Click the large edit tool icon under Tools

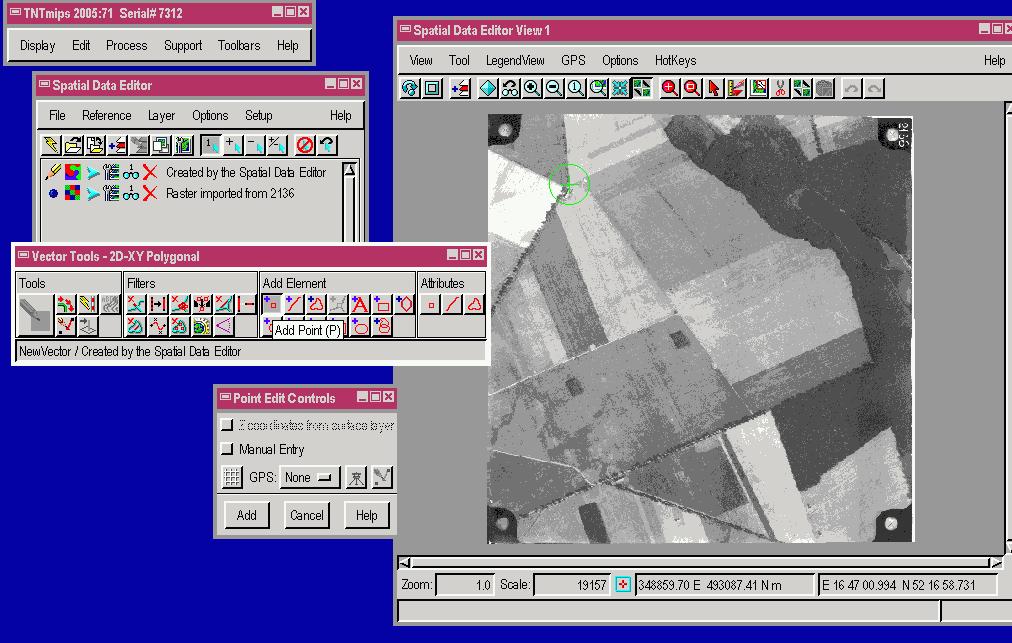35,314
